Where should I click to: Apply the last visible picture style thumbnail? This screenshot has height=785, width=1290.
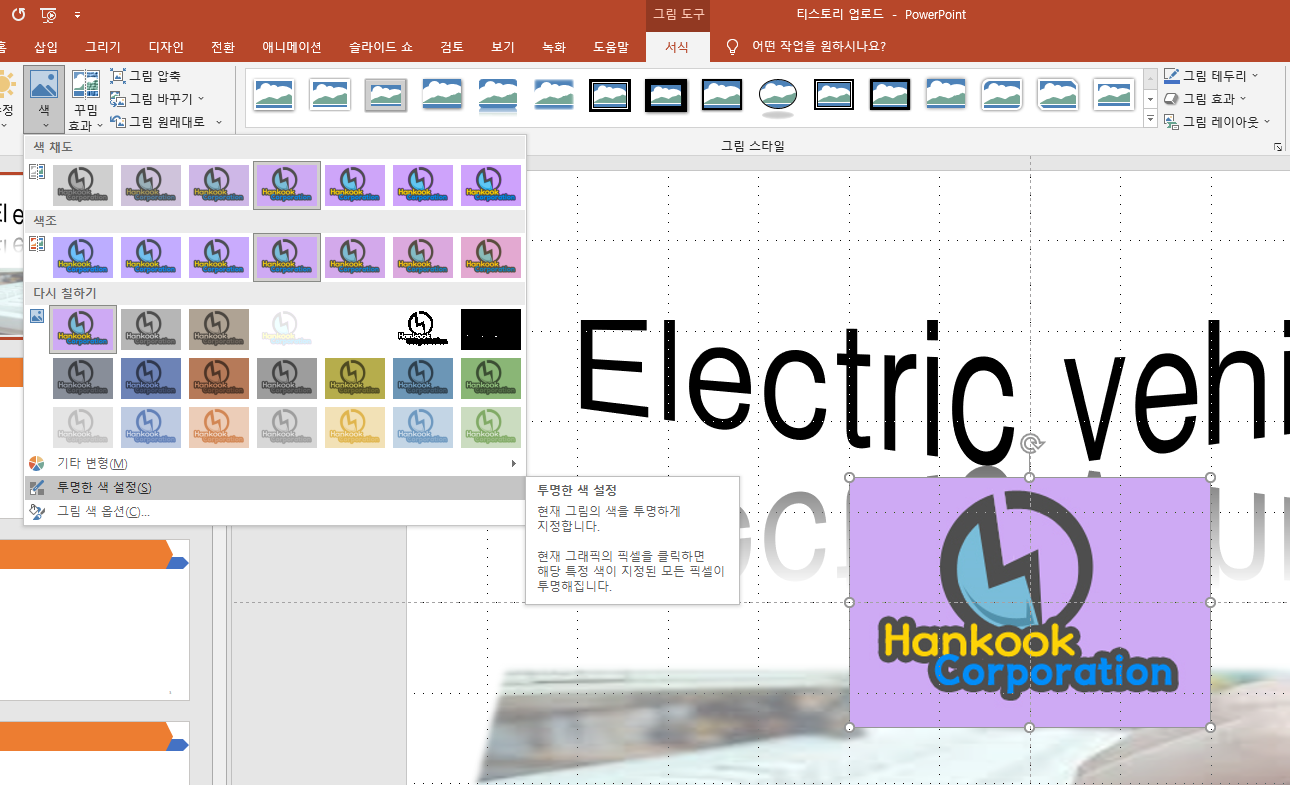click(1113, 96)
